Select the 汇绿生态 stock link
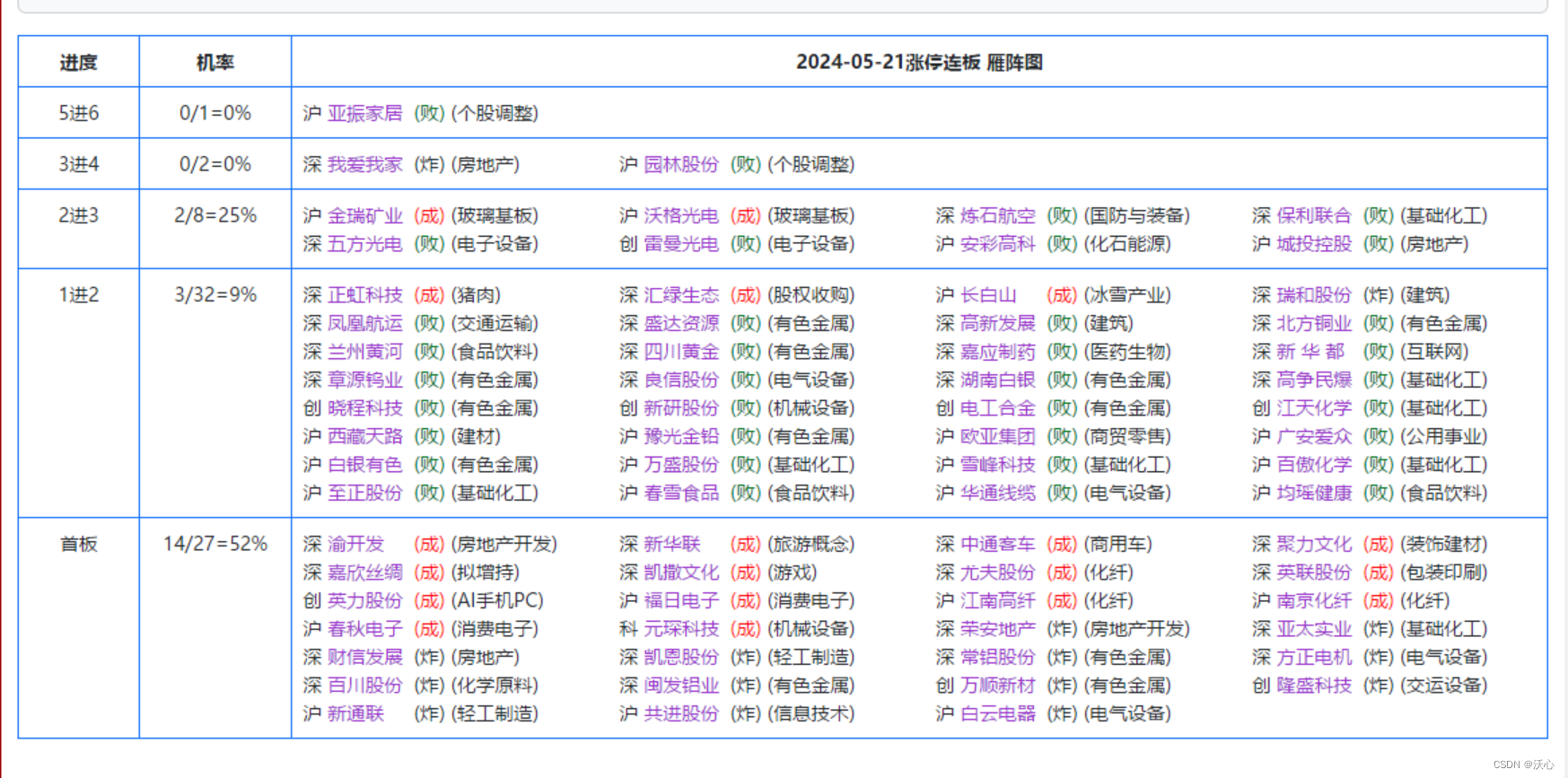Image resolution: width=1568 pixels, height=778 pixels. pos(681,295)
